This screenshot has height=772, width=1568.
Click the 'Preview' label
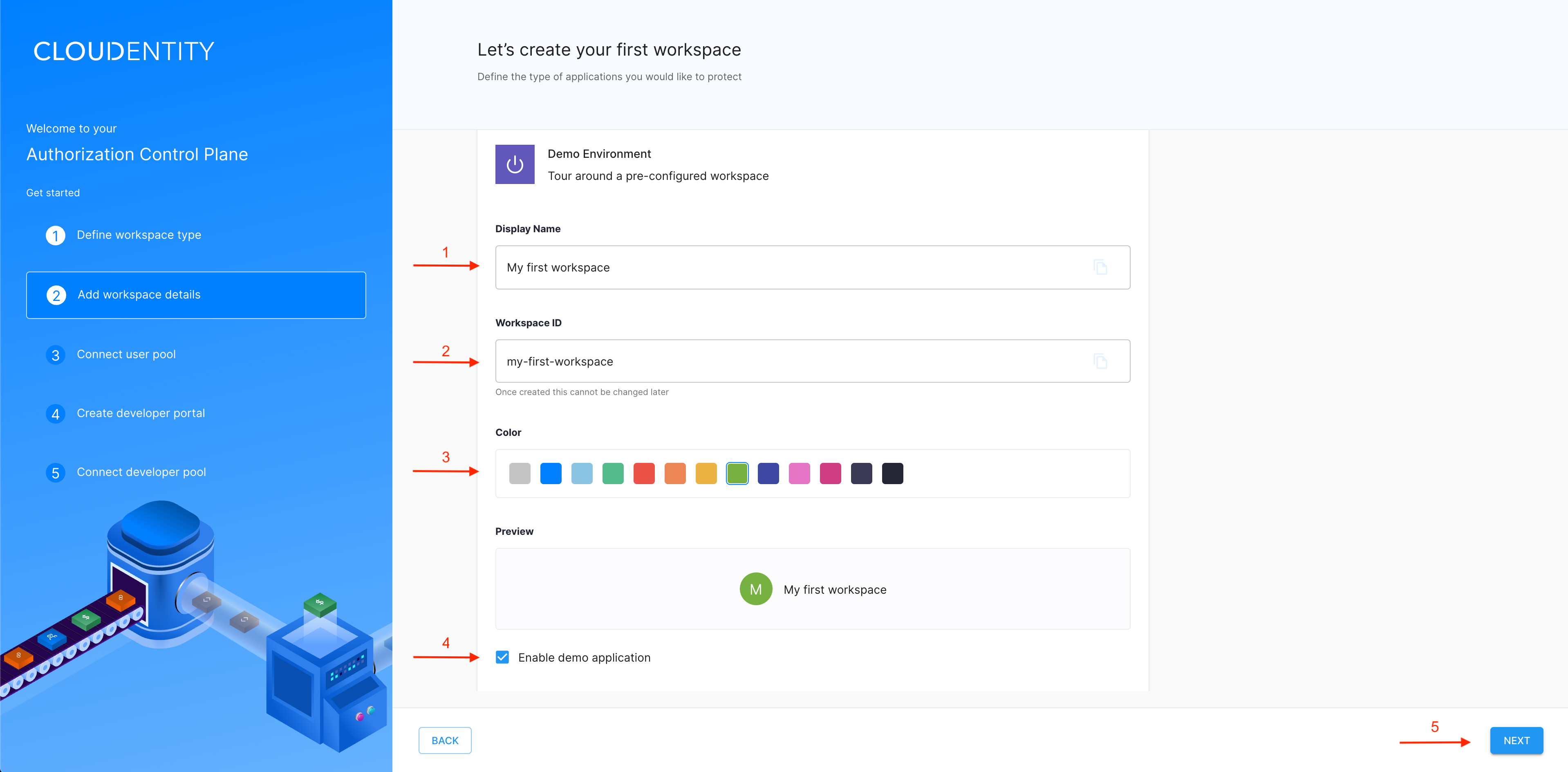(514, 532)
